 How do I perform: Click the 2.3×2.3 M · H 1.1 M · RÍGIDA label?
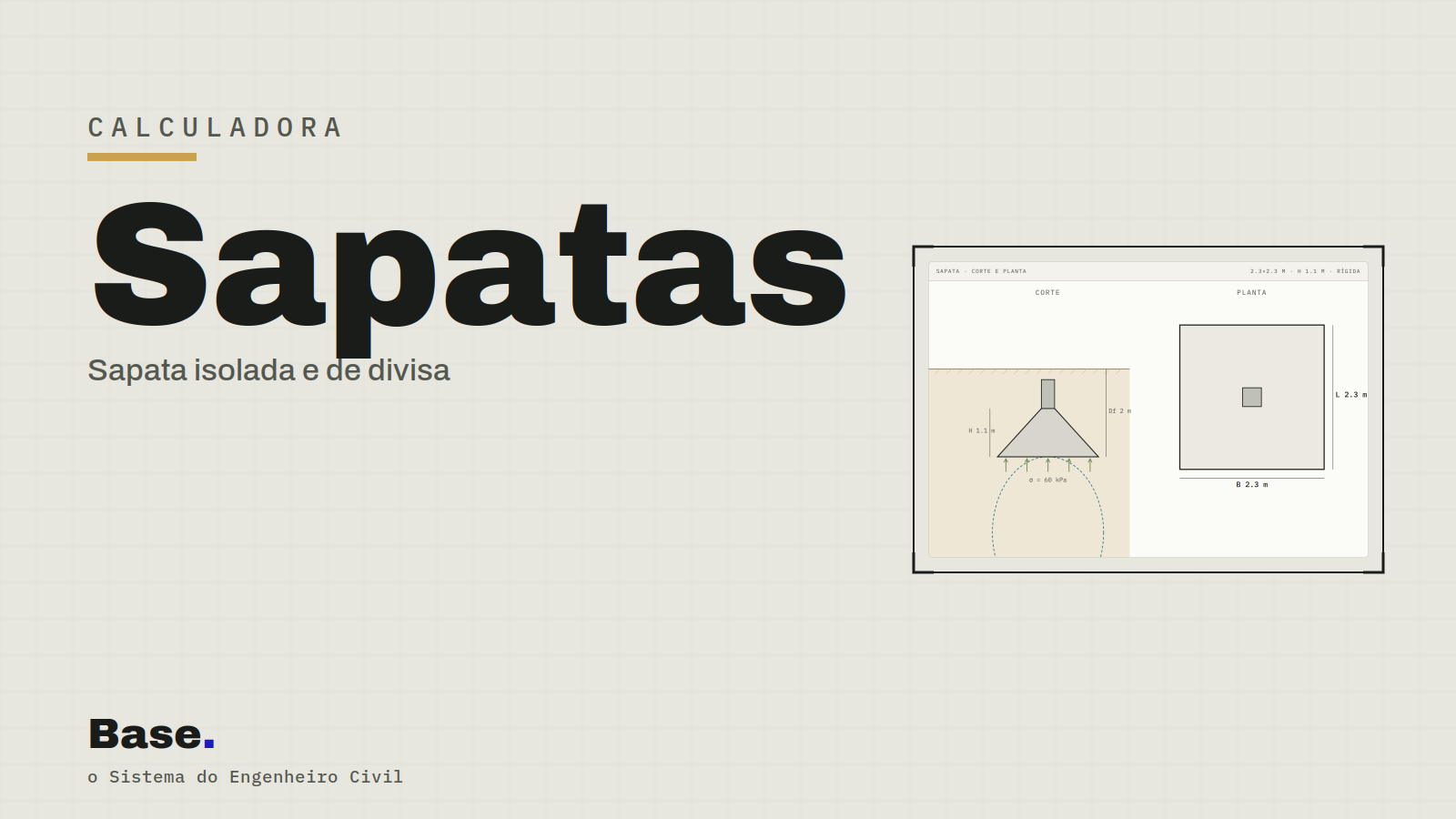[x=1305, y=271]
